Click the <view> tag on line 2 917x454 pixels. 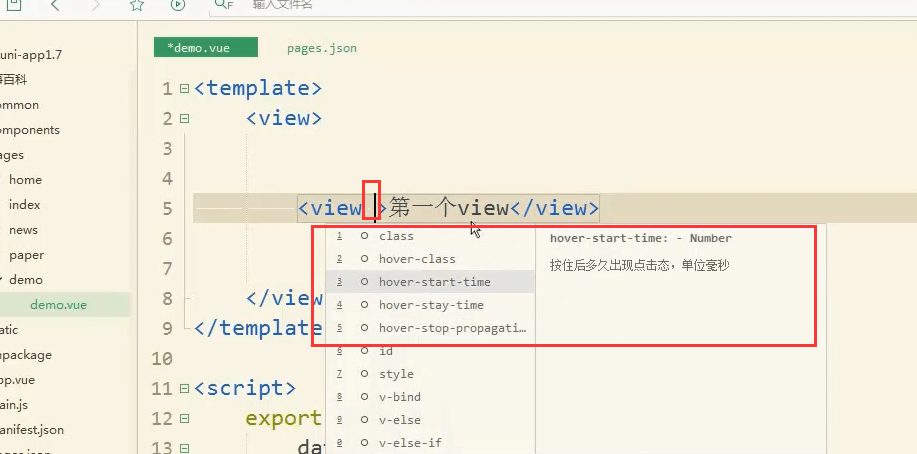284,118
